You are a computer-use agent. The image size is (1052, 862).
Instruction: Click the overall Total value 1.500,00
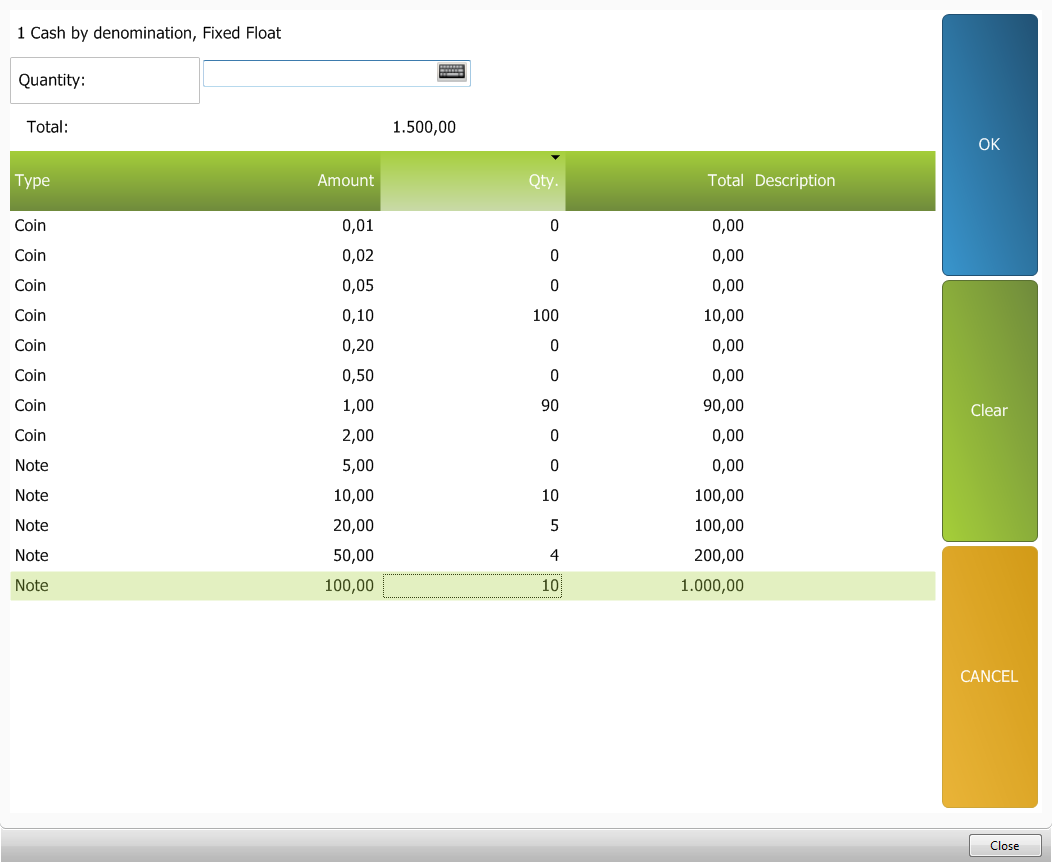click(424, 127)
